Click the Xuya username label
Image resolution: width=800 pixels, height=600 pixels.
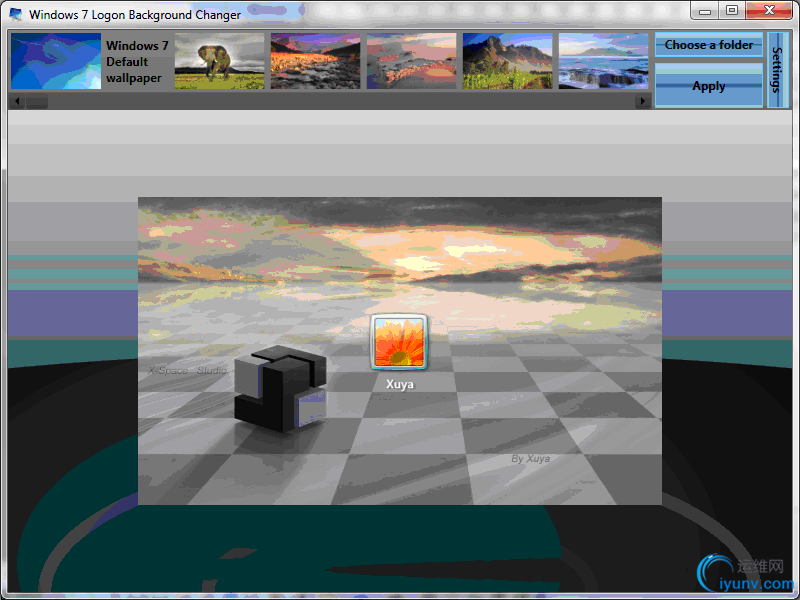[399, 384]
